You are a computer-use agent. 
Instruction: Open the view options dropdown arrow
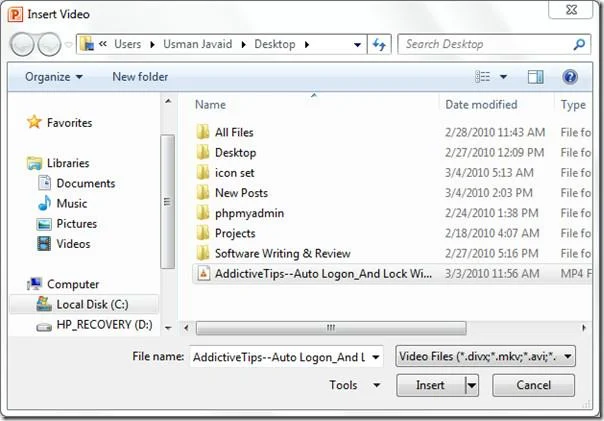pyautogui.click(x=503, y=77)
